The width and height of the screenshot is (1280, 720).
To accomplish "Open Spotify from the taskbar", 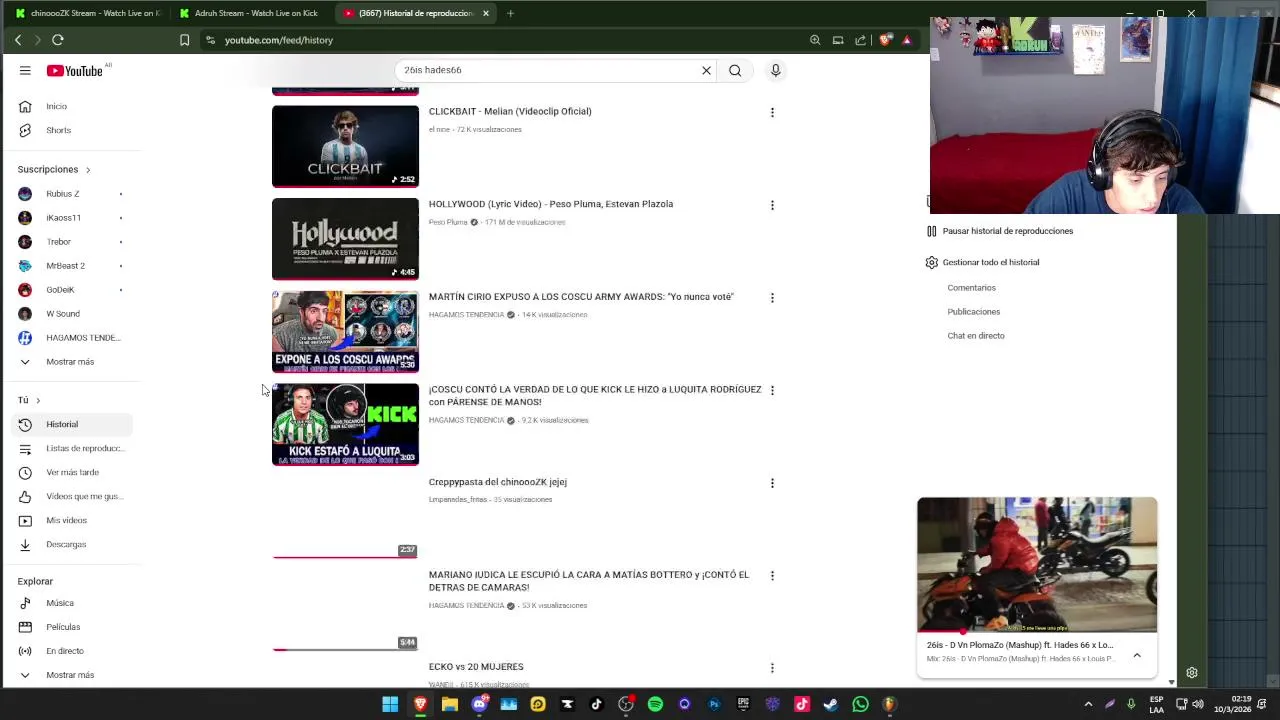I will click(x=655, y=704).
